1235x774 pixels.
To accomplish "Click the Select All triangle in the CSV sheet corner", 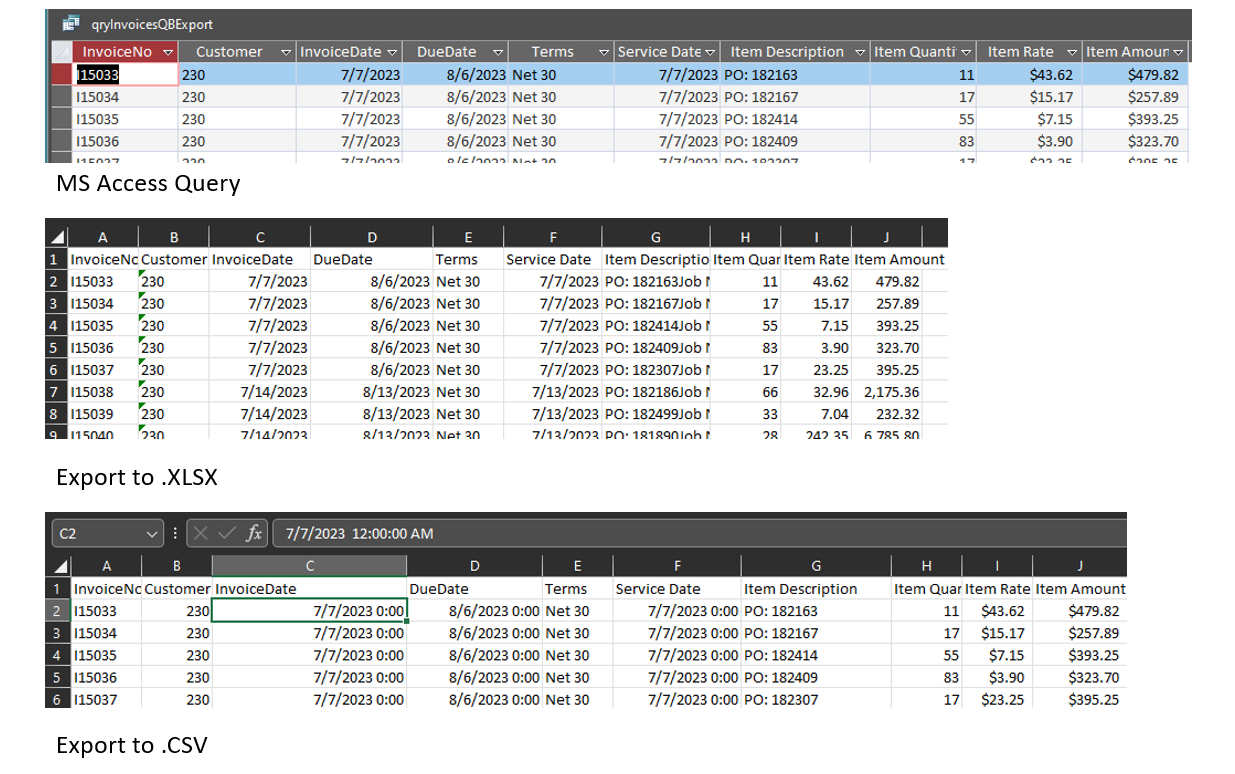I will tap(59, 565).
